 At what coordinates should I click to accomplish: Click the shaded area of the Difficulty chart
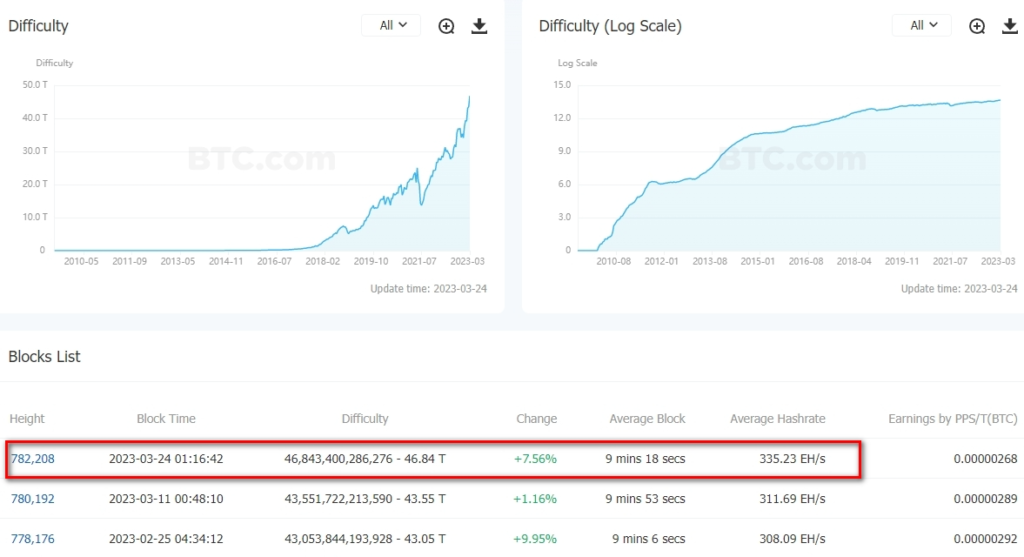tap(440, 220)
